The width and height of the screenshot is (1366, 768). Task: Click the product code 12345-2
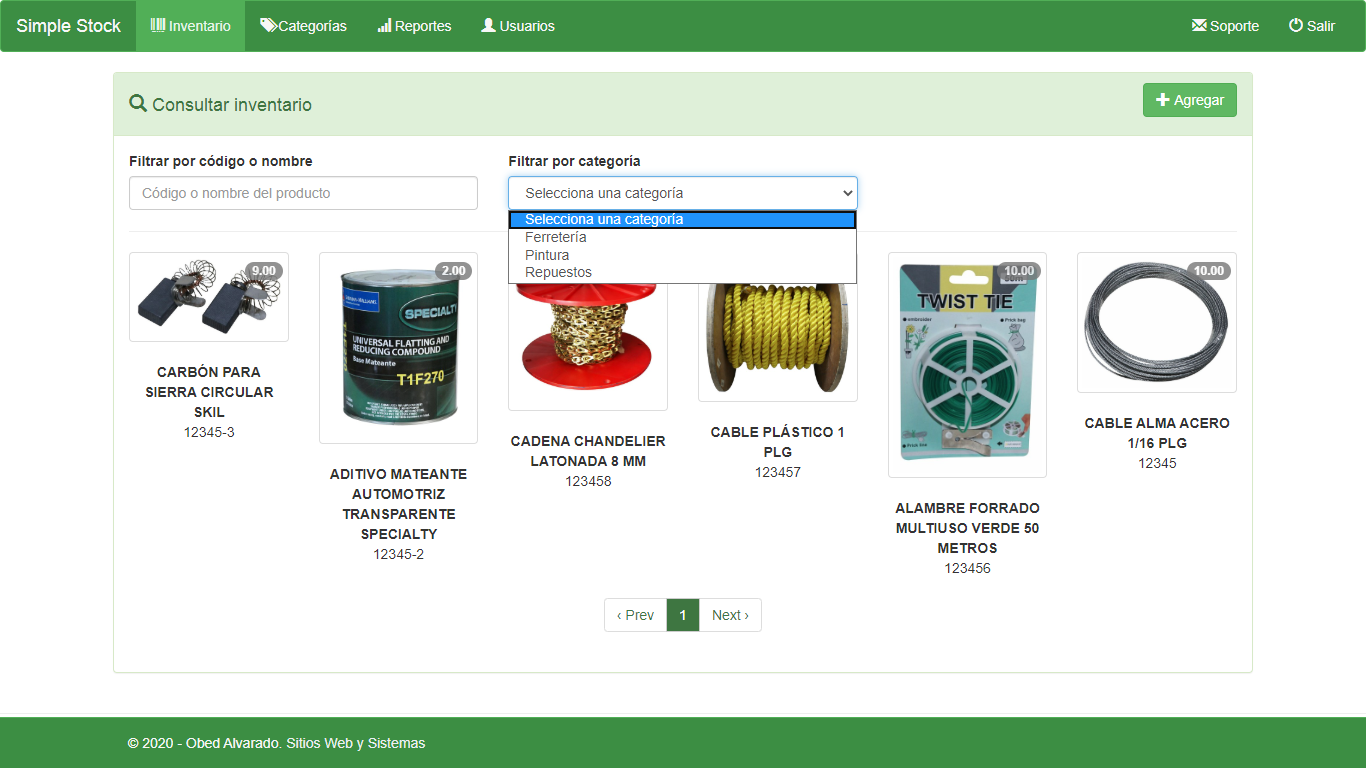pyautogui.click(x=398, y=554)
